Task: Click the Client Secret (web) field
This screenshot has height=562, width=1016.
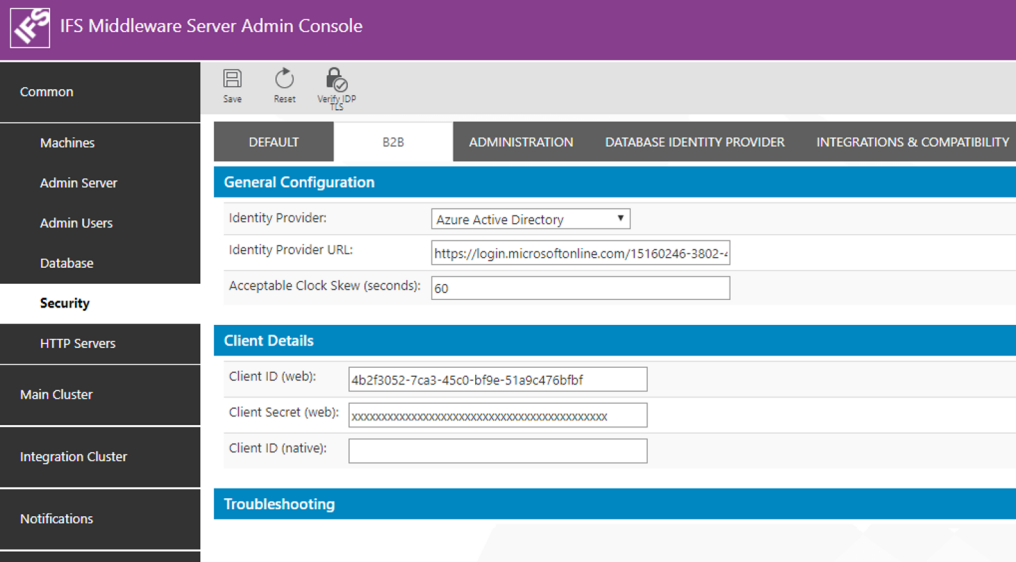Action: pyautogui.click(x=497, y=416)
